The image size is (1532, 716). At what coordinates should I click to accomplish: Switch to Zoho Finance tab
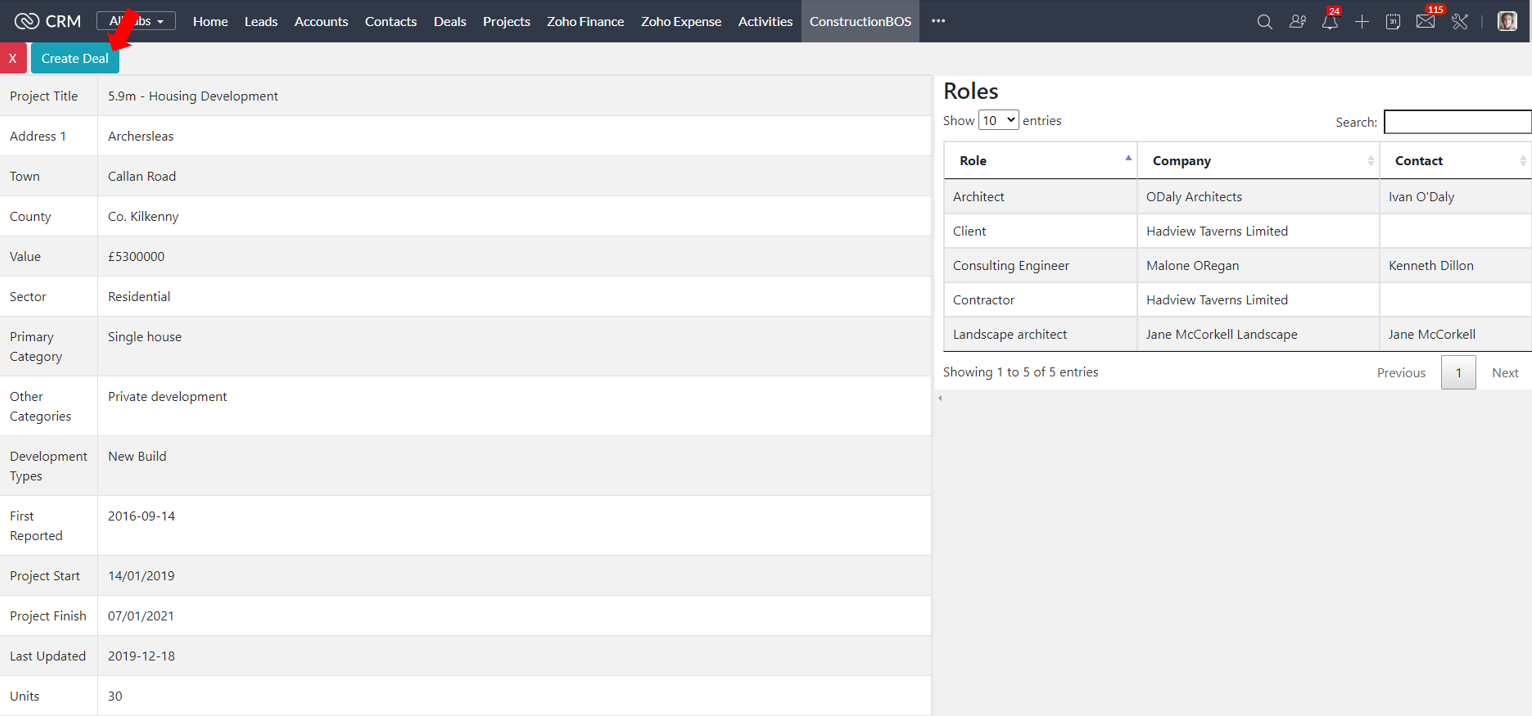point(585,21)
